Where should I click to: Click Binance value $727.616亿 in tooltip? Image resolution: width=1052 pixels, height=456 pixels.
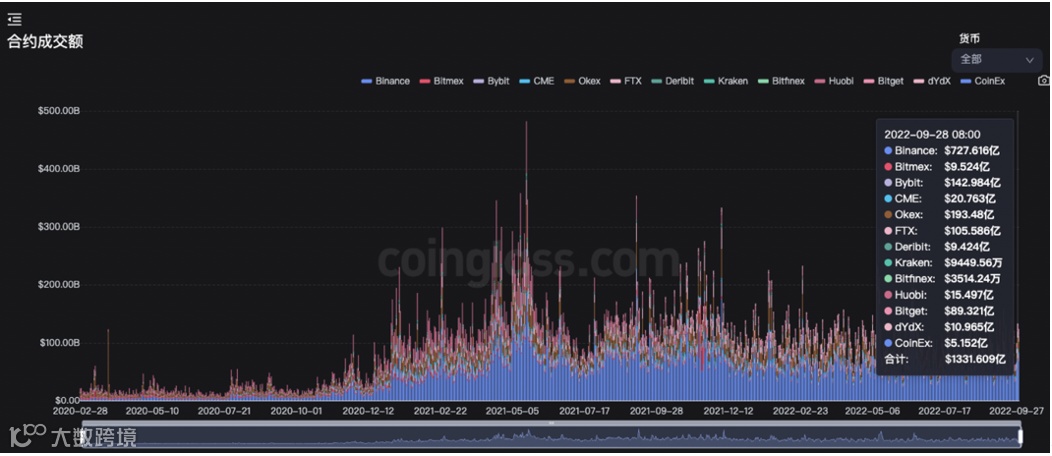point(971,151)
